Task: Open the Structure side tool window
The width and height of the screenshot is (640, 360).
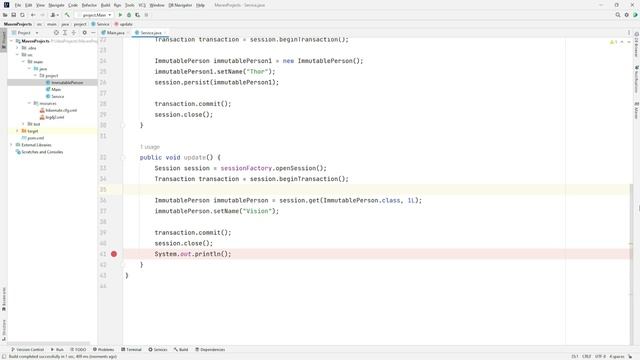Action: pos(4,330)
